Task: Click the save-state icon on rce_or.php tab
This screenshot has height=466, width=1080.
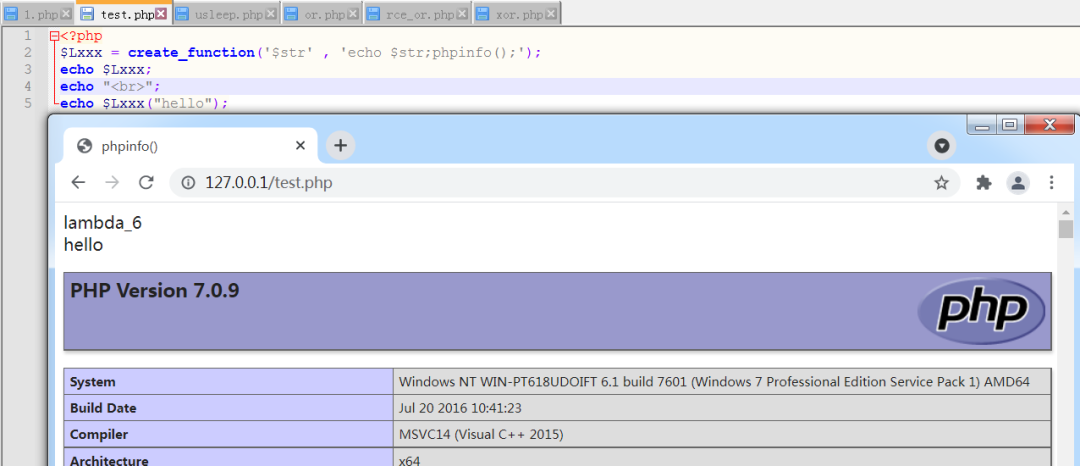Action: 373,14
